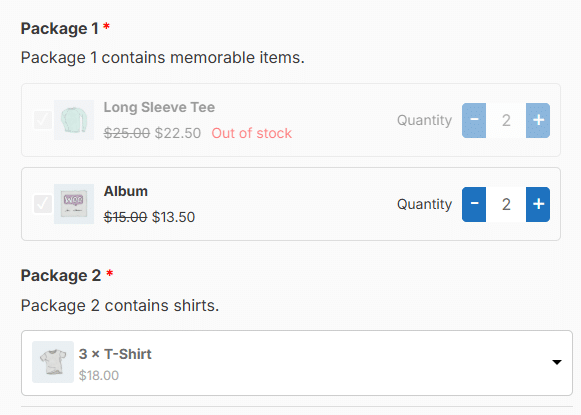Toggle the Long Sleeve Tee checkbox

coord(43,120)
